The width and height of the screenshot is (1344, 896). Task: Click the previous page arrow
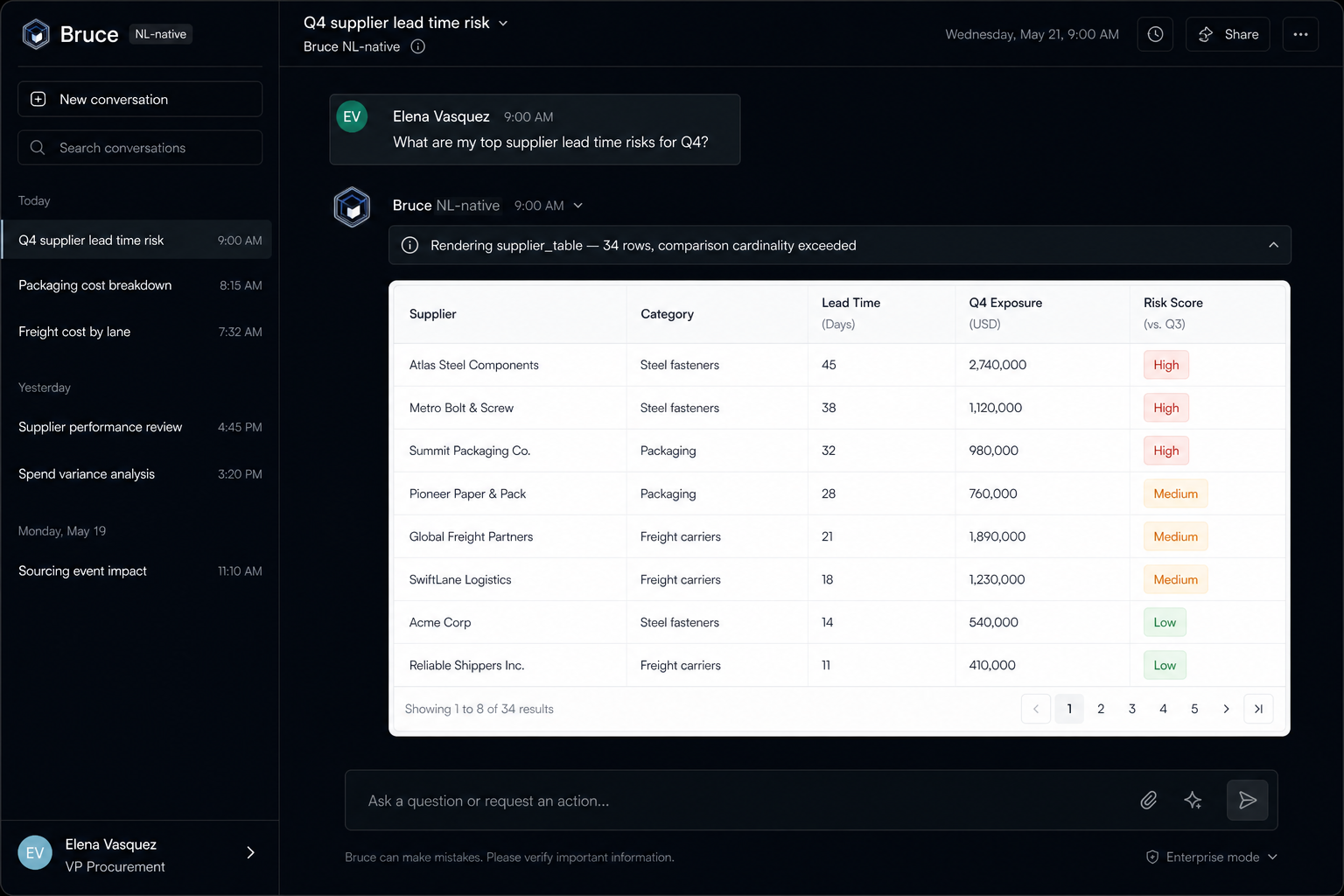(x=1036, y=709)
